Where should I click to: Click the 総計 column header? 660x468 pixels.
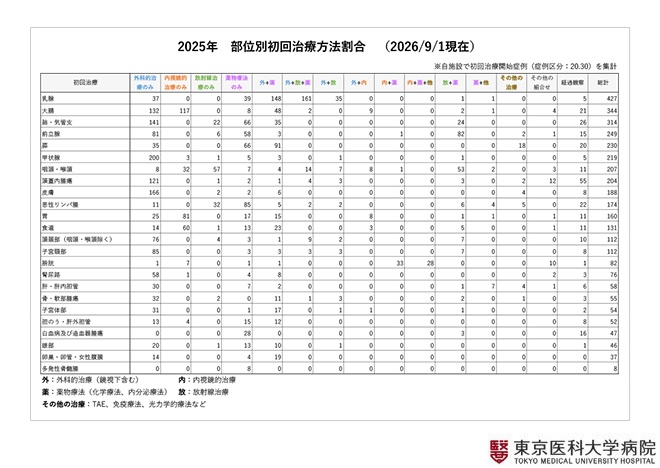(603, 82)
